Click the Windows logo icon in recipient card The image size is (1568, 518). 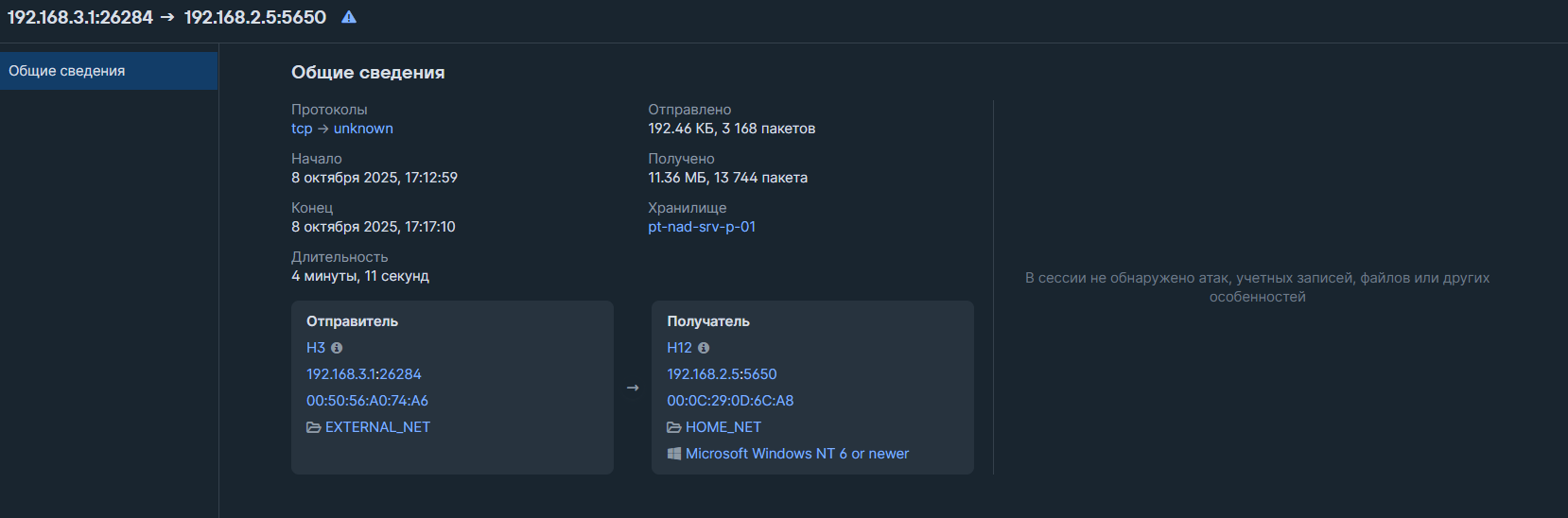[x=673, y=454]
